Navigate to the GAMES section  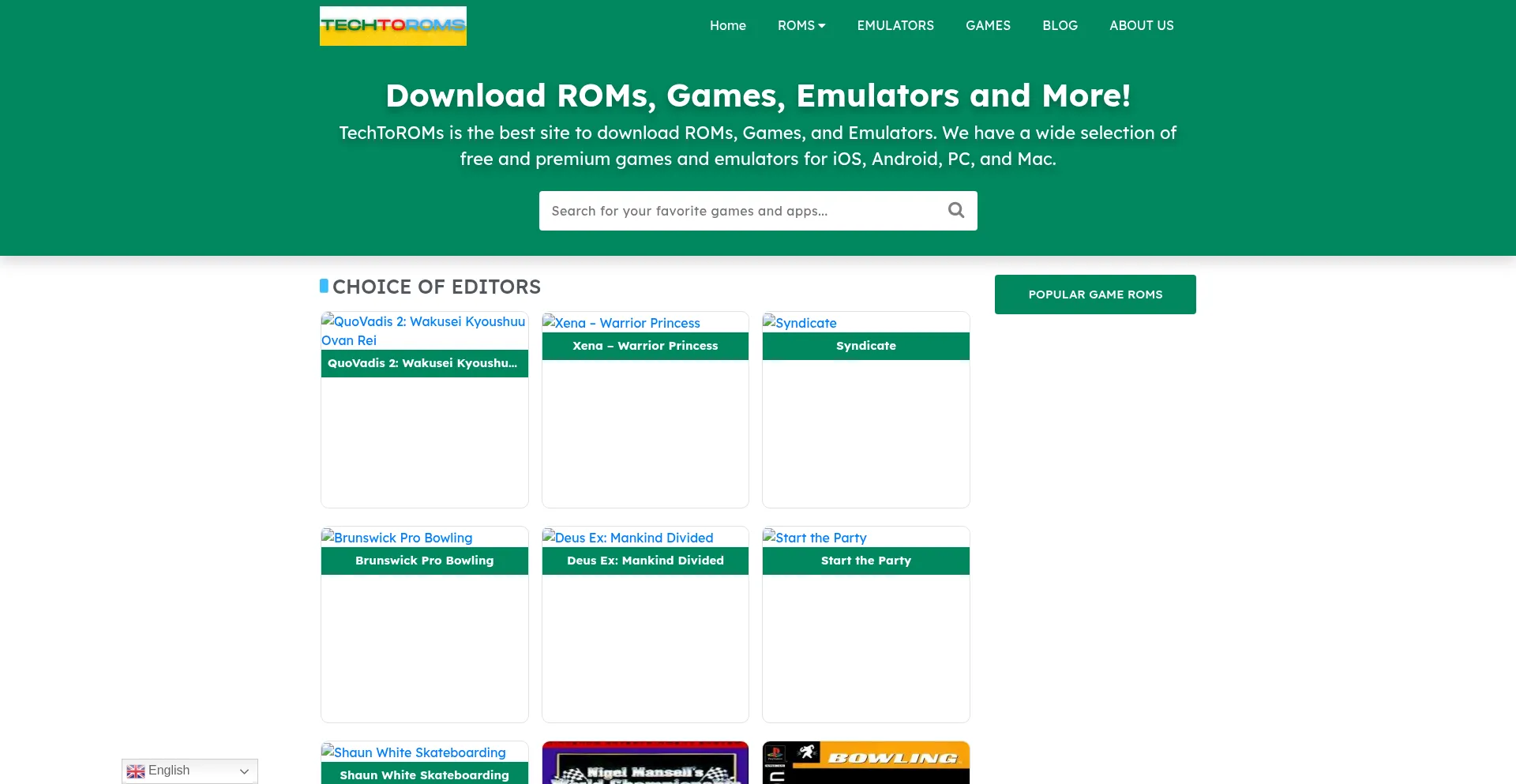[987, 25]
